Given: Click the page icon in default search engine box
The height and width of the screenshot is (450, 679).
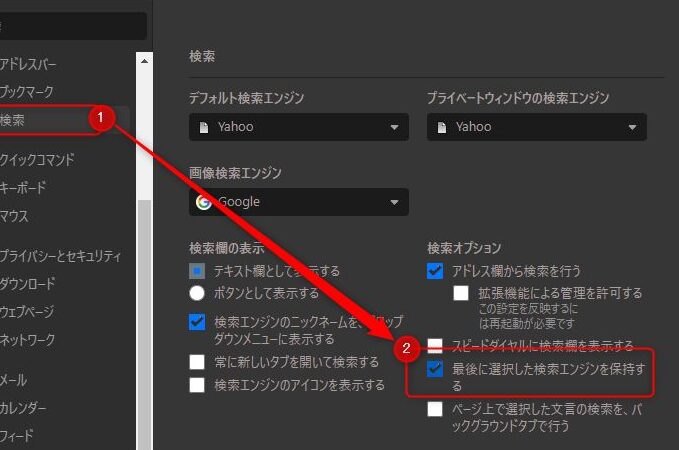Looking at the screenshot, I should coord(204,127).
